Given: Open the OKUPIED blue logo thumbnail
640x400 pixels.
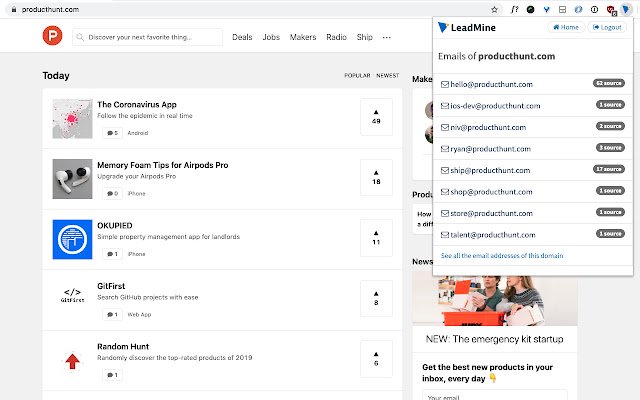Looking at the screenshot, I should (x=72, y=239).
